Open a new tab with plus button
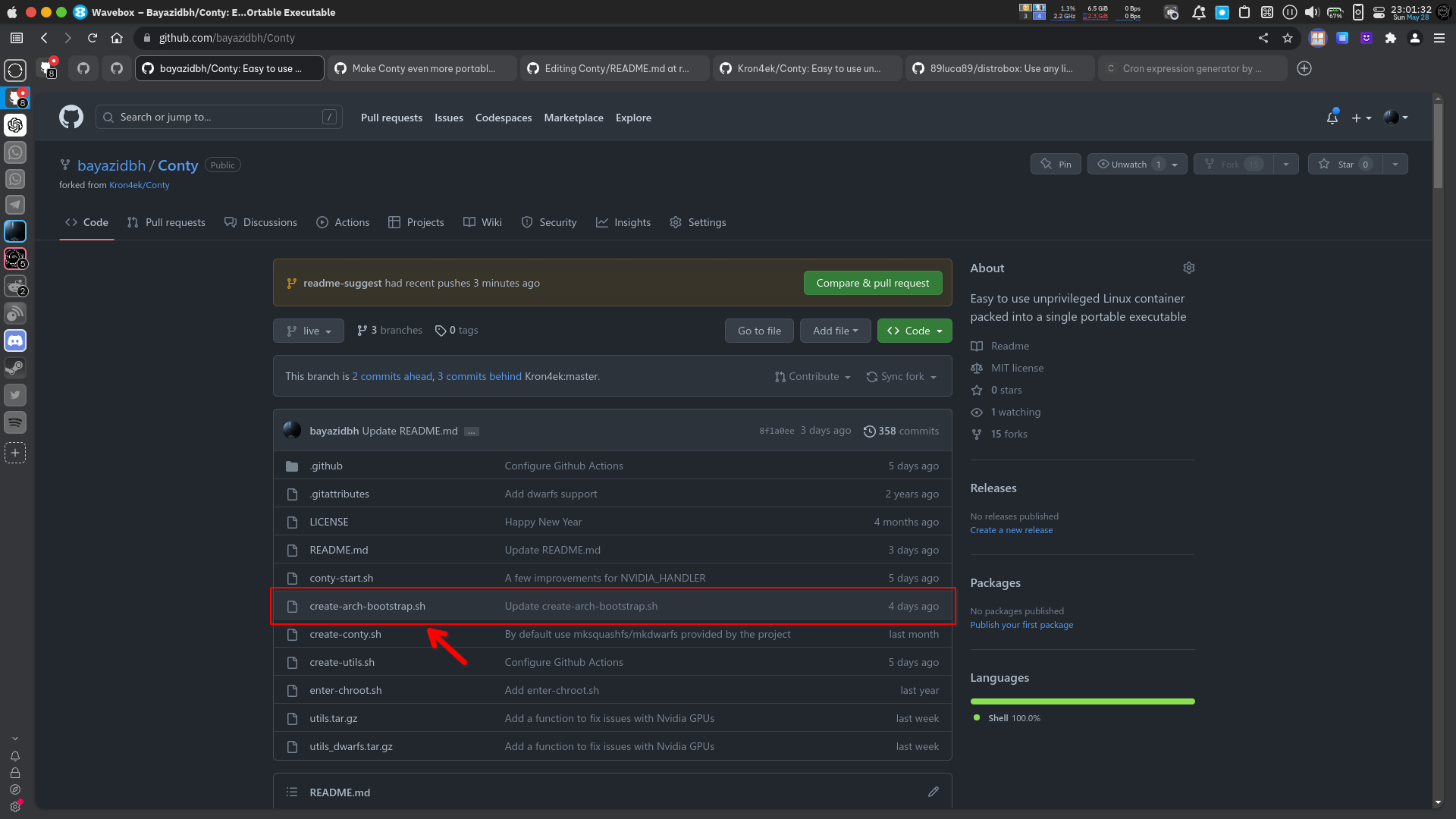This screenshot has width=1456, height=819. coord(1304,68)
